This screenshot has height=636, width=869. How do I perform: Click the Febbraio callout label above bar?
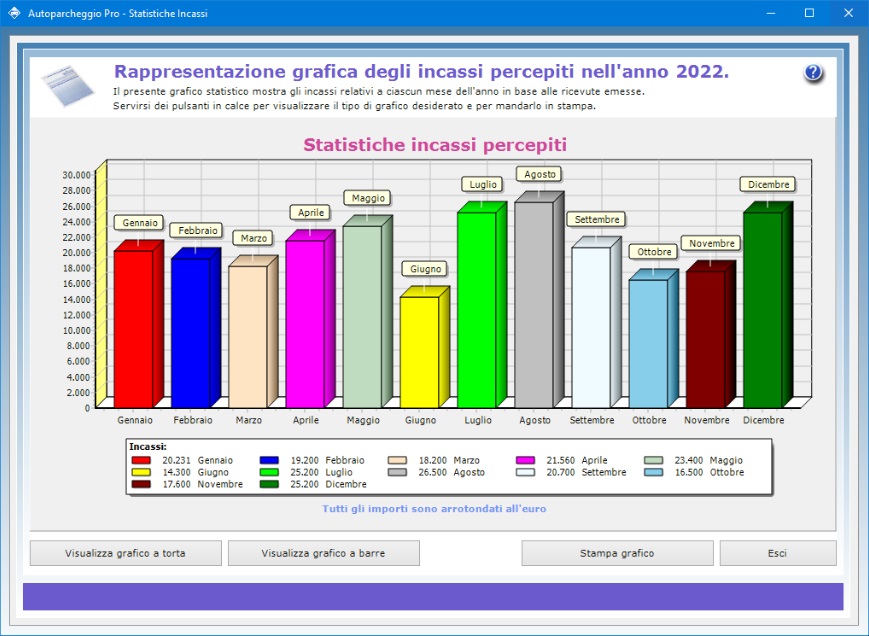pos(197,230)
